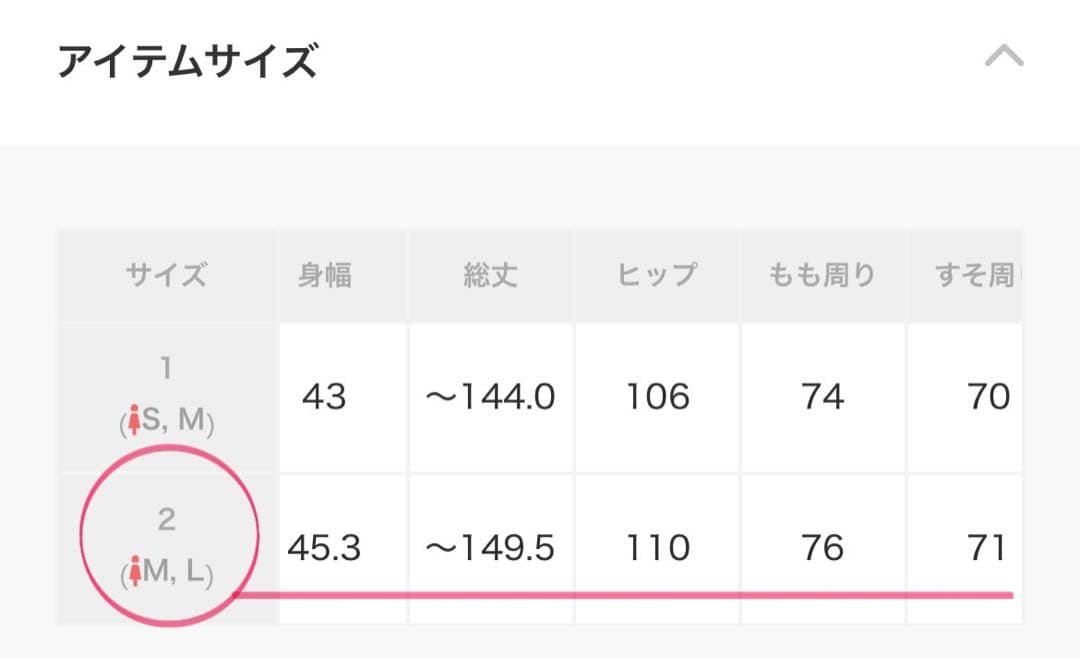Select the サイズ column header
The width and height of the screenshot is (1080, 659).
click(167, 275)
